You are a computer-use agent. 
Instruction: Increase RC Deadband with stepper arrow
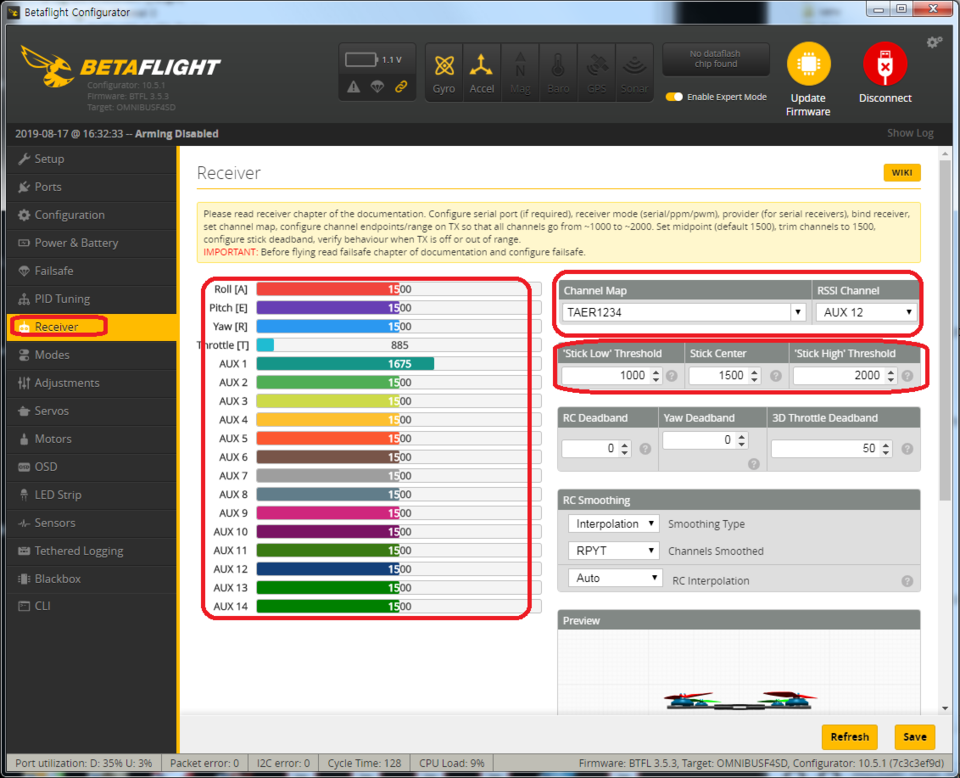pyautogui.click(x=624, y=445)
